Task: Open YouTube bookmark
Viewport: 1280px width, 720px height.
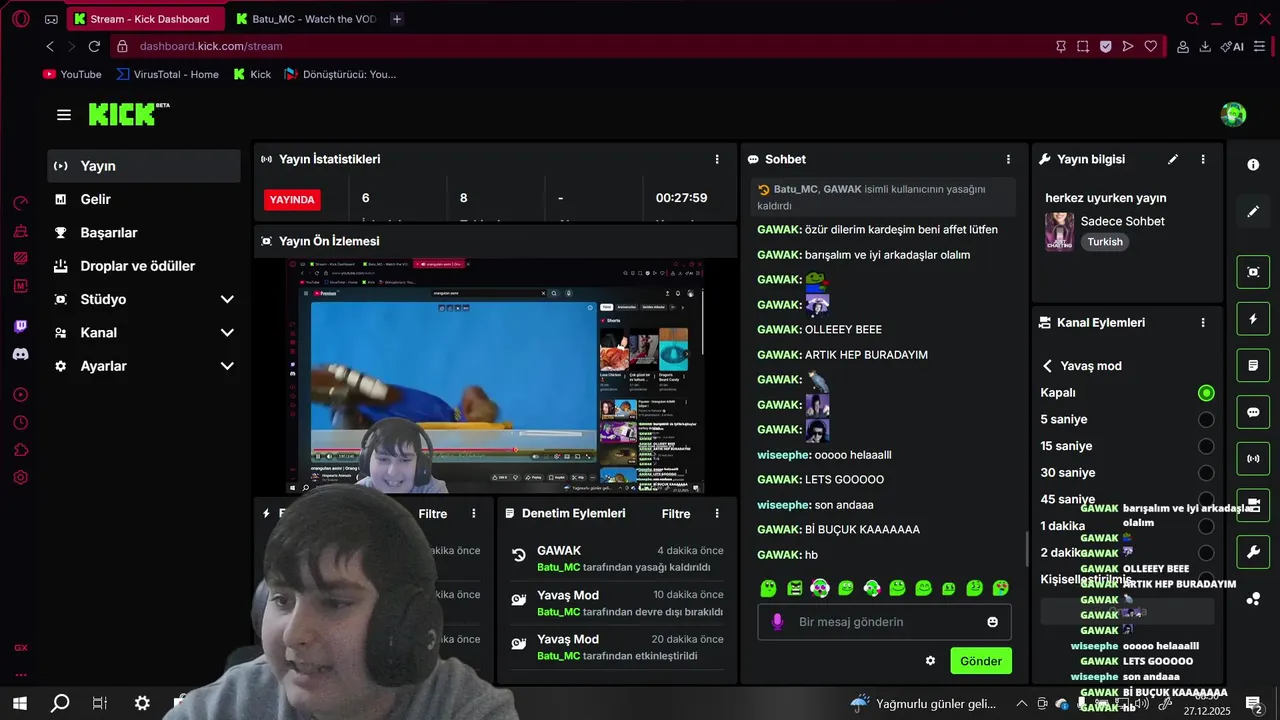Action: point(72,74)
